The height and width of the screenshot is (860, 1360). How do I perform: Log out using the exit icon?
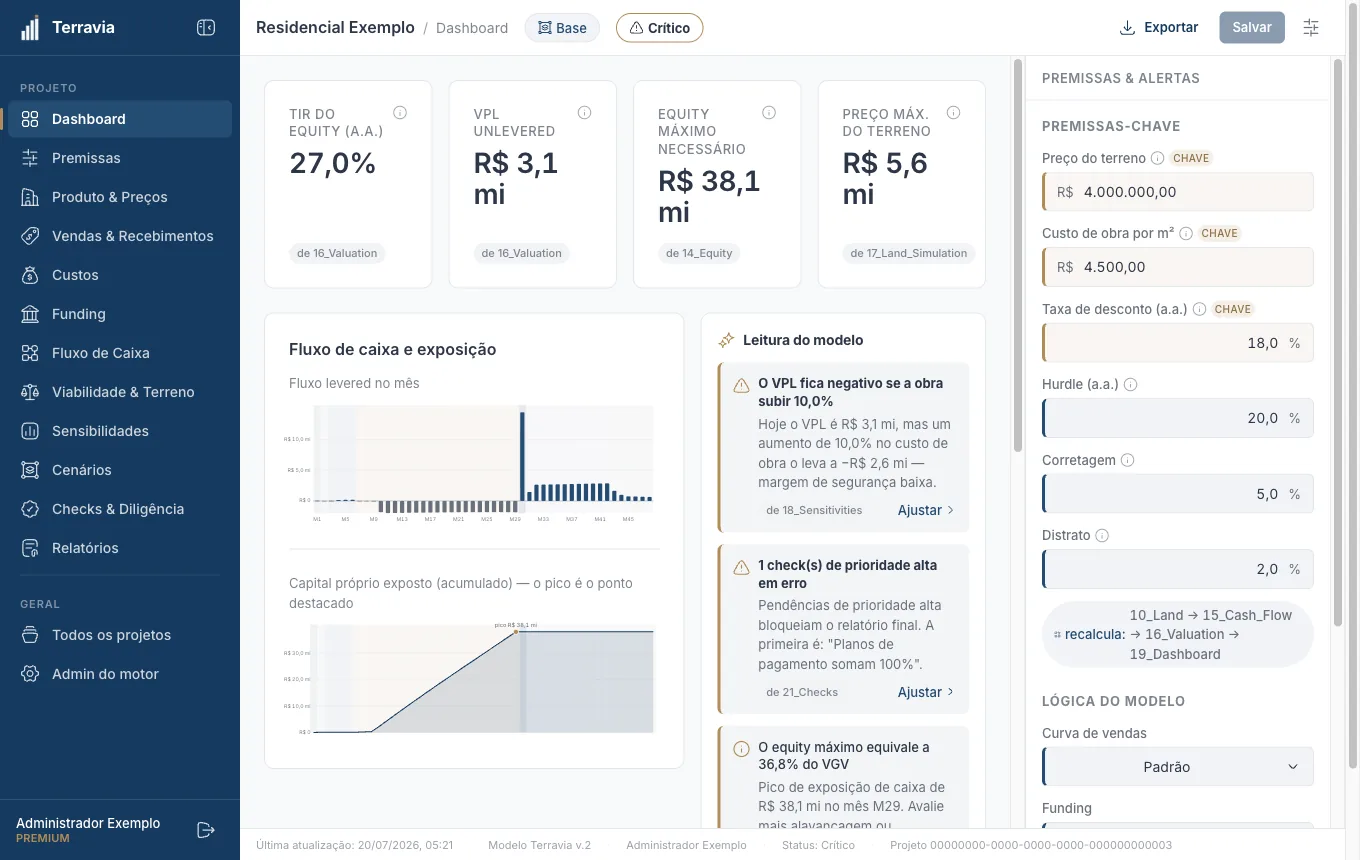click(206, 830)
